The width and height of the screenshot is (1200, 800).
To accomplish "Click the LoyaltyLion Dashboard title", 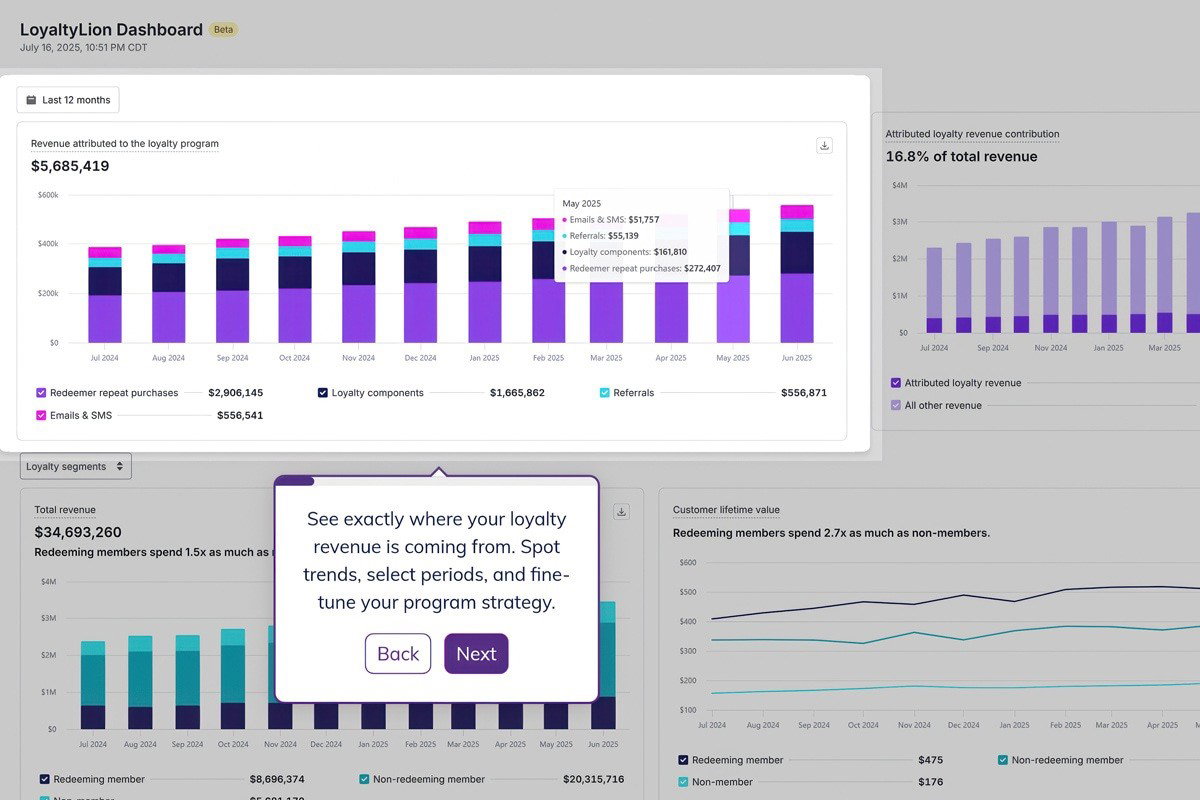I will (111, 30).
